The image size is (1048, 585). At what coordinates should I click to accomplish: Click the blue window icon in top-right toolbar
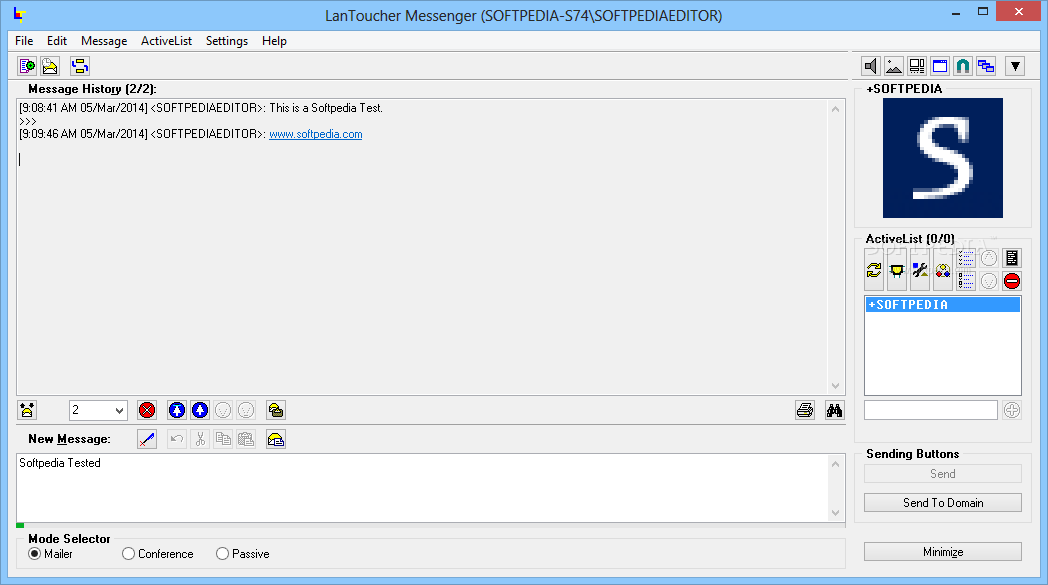coord(940,66)
